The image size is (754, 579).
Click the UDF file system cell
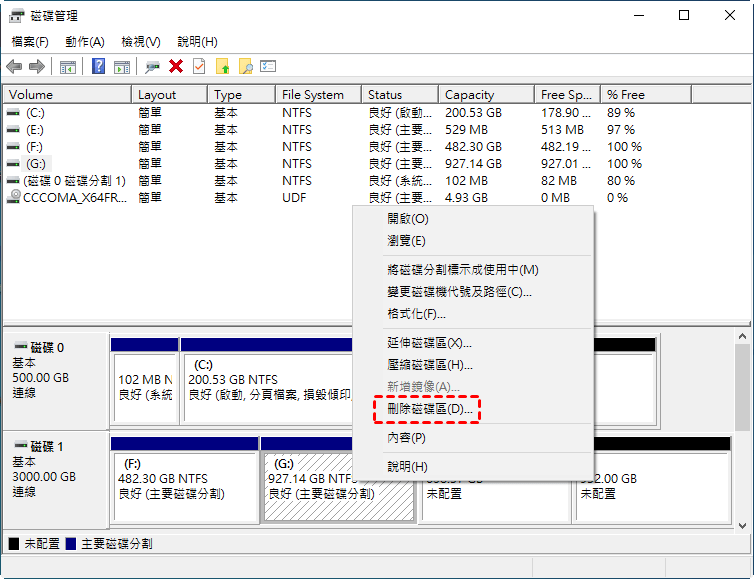pyautogui.click(x=294, y=198)
